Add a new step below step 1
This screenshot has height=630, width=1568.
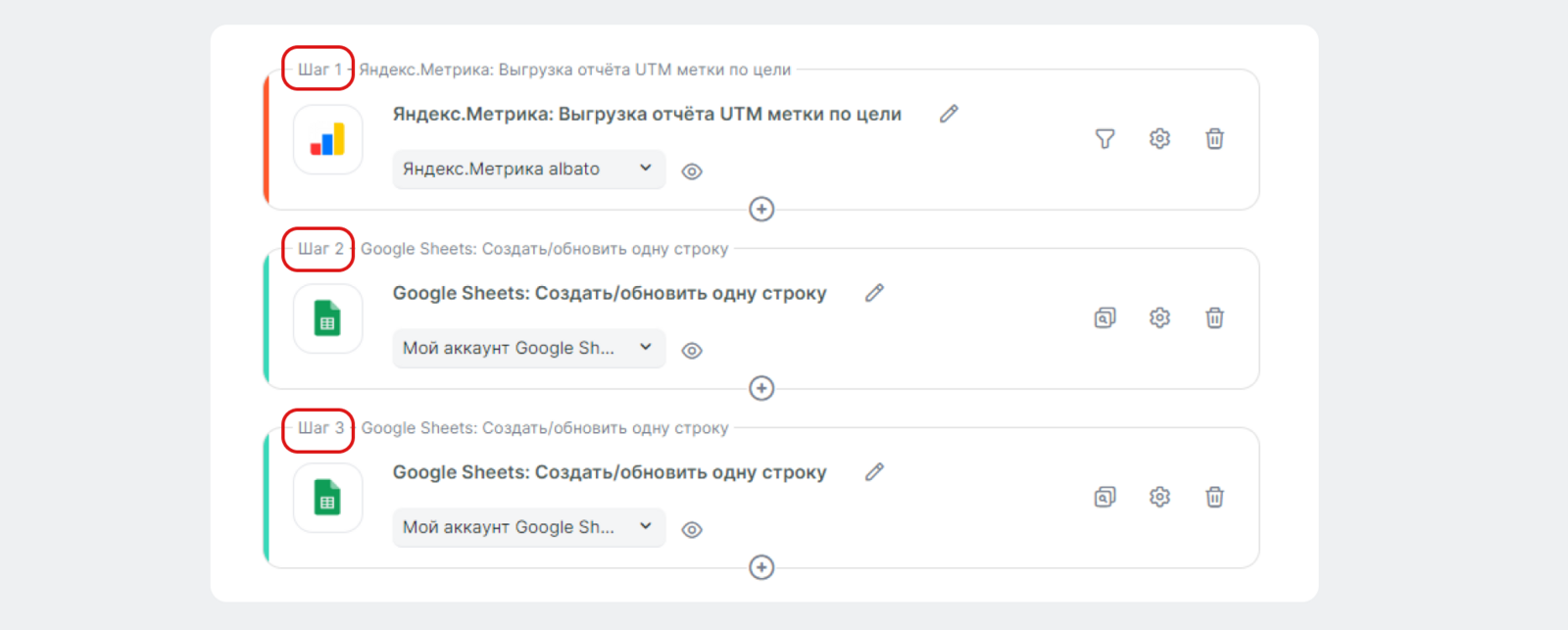pos(761,210)
